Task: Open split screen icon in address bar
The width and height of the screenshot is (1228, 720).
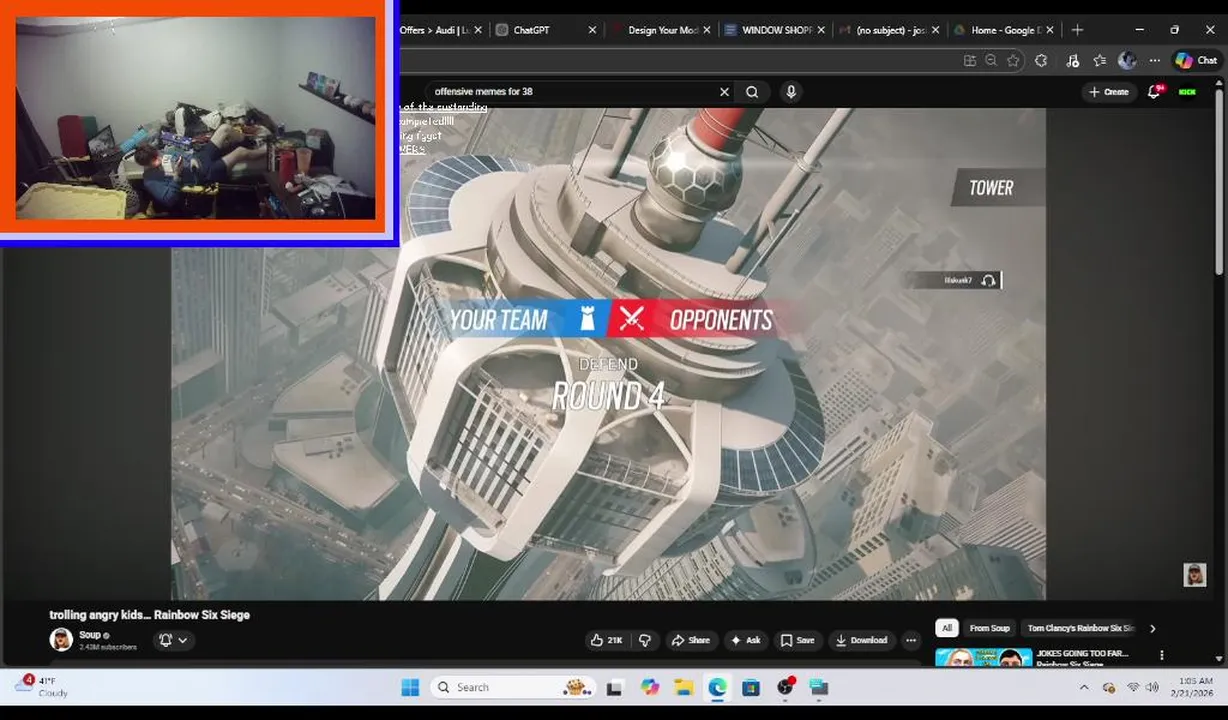Action: click(x=969, y=61)
